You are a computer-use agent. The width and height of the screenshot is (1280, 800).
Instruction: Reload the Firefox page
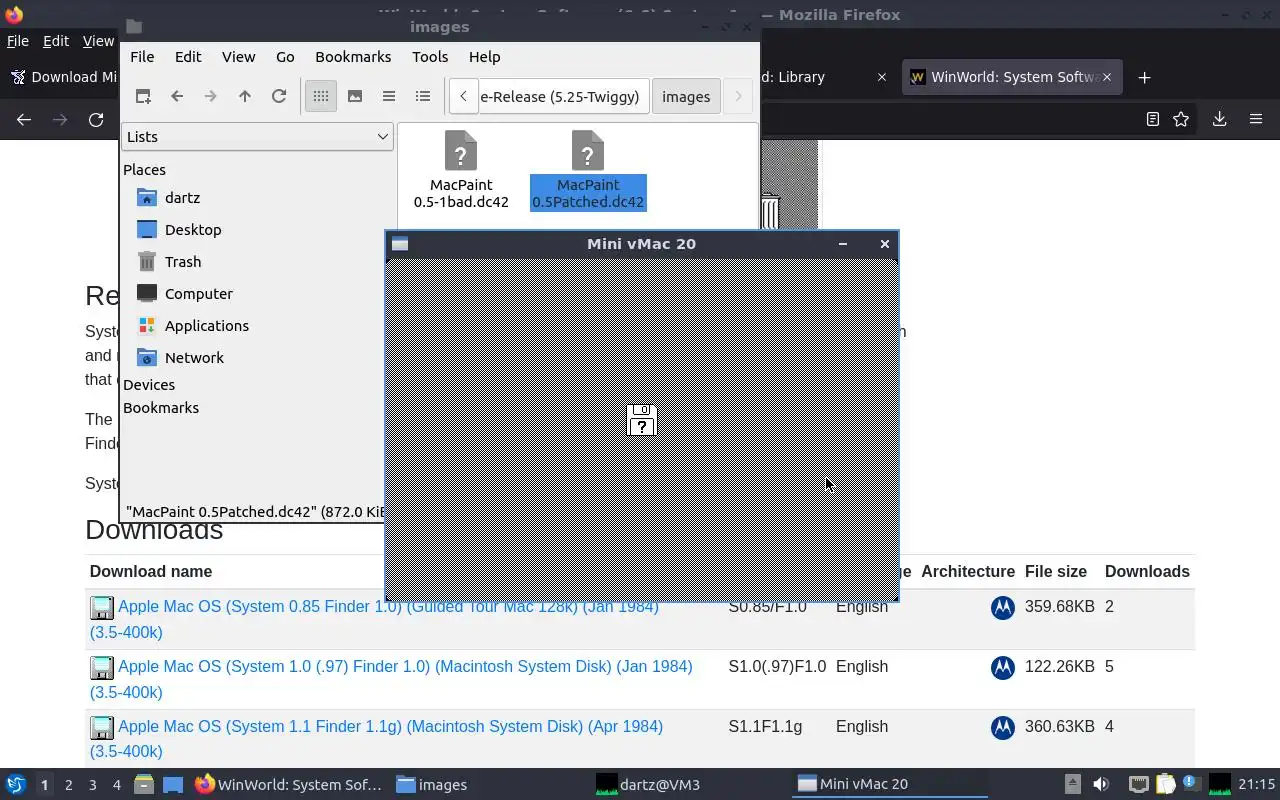[x=96, y=120]
